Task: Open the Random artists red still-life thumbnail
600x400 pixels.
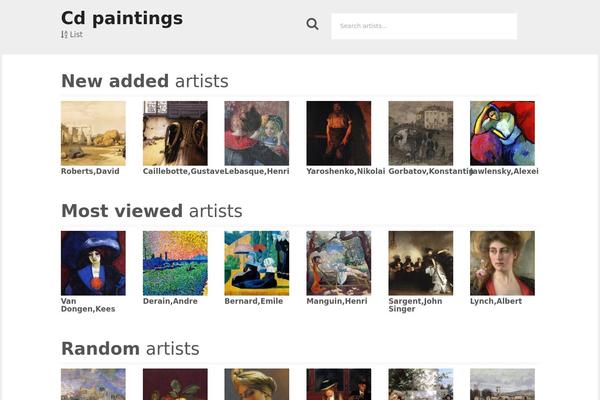Action: pyautogui.click(x=175, y=384)
